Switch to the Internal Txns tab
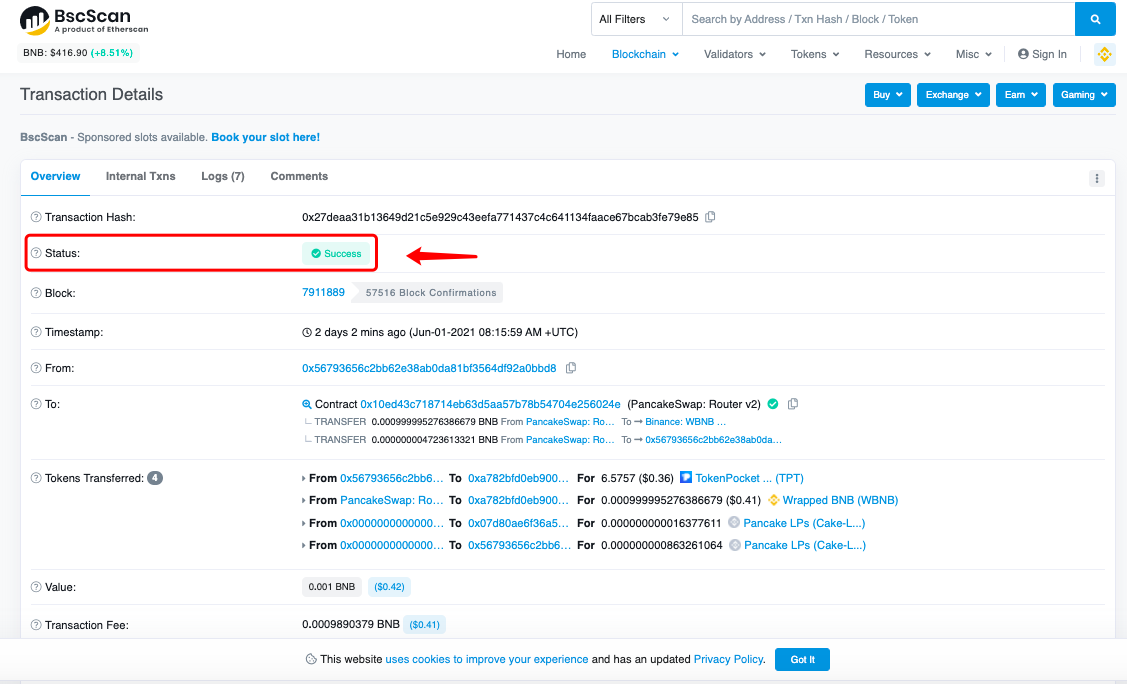 pos(140,176)
